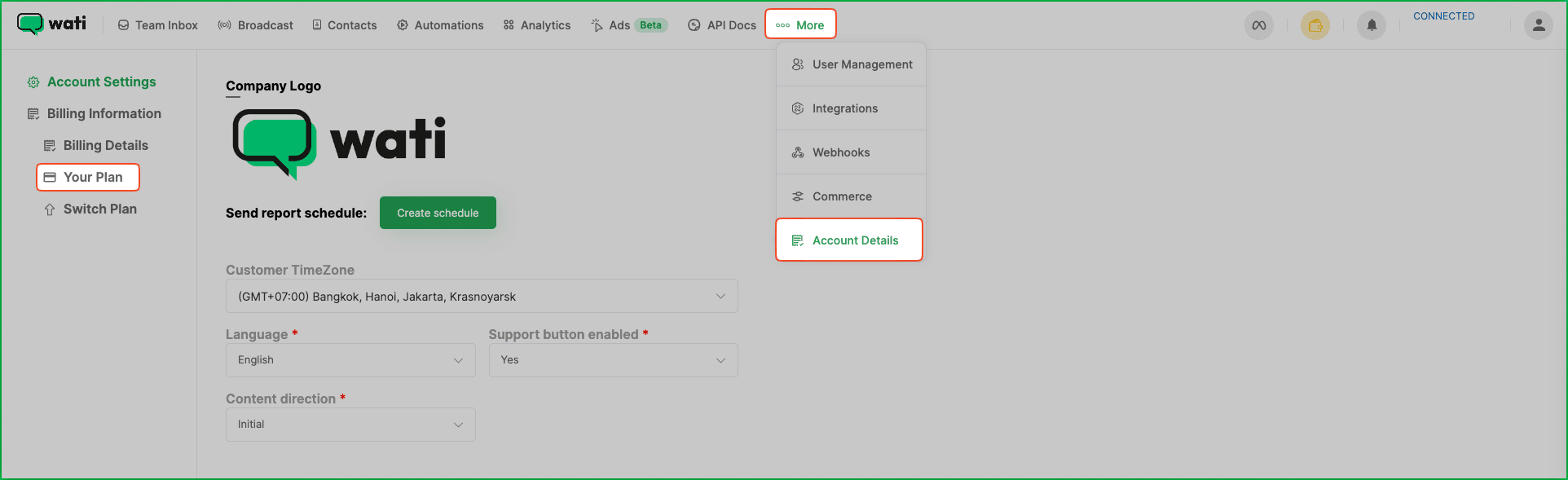Open the Contacts section
This screenshot has width=1568, height=480.
[x=345, y=25]
